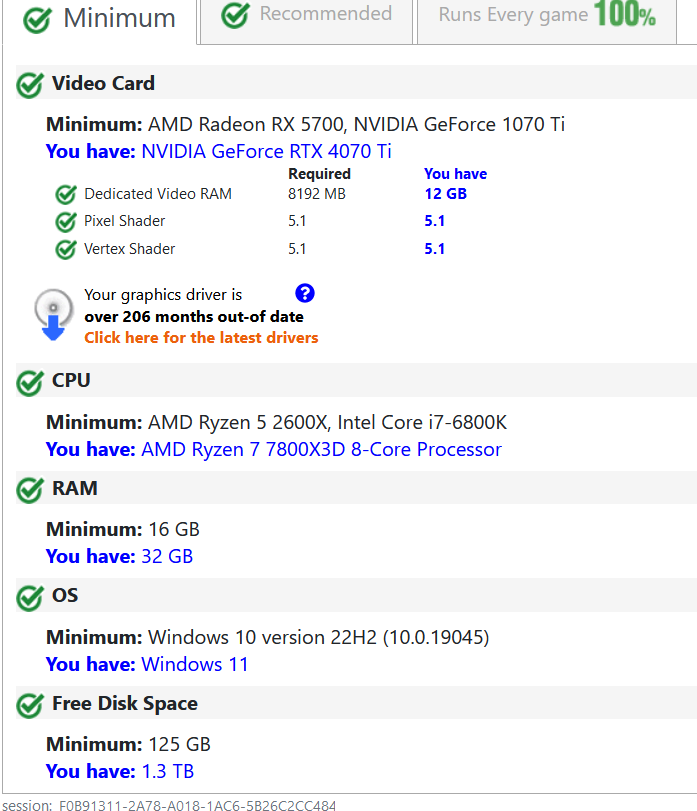
Task: Select the NVIDIA GeForce RTX 4070 Ti text
Action: coord(266,152)
